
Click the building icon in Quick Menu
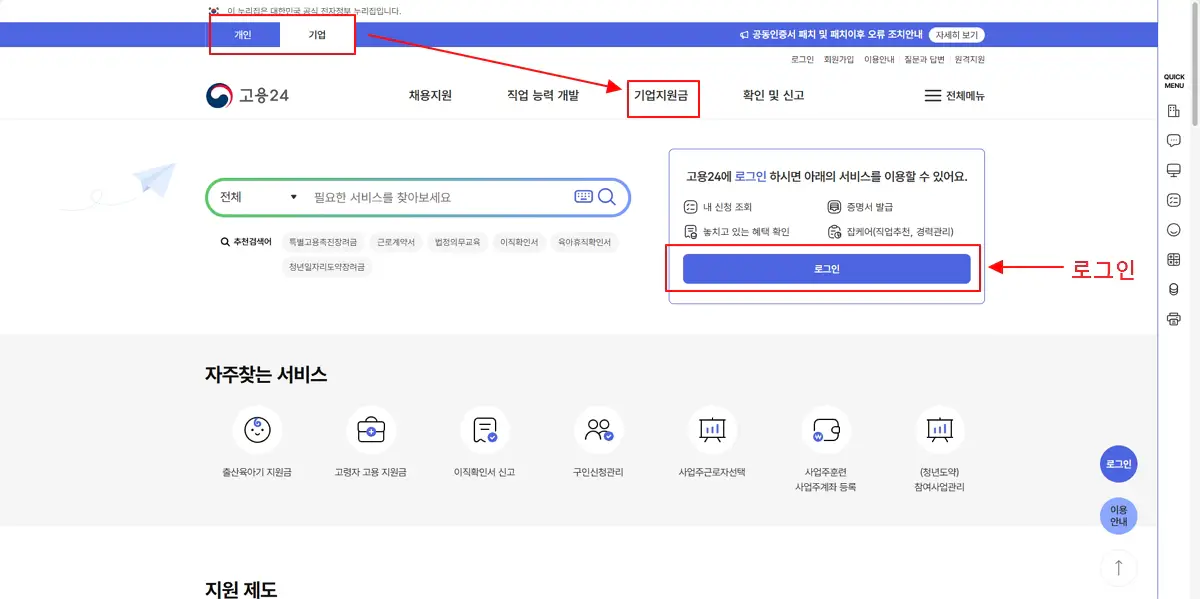(x=1174, y=111)
